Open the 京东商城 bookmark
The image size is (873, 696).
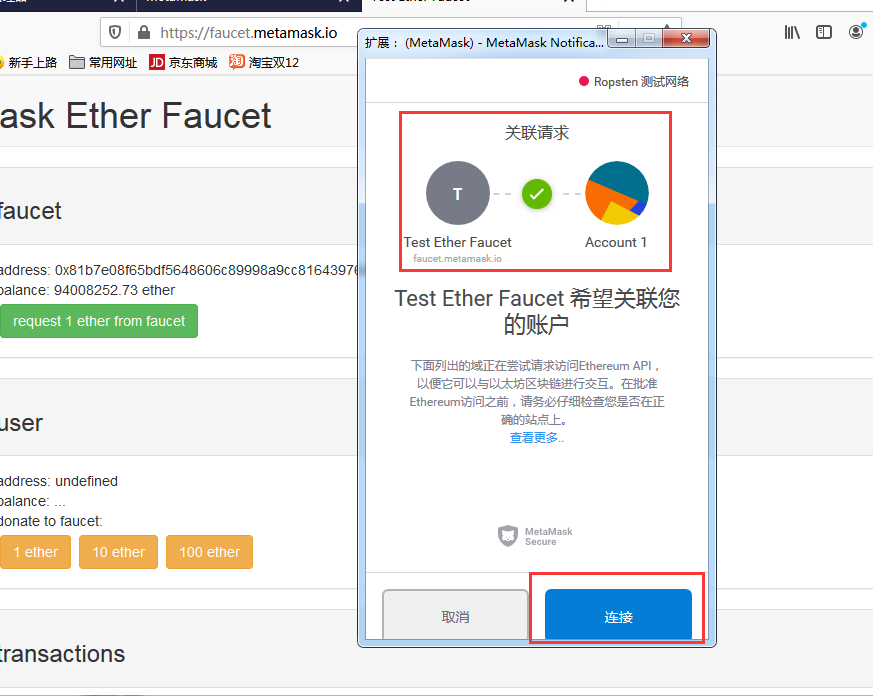183,62
